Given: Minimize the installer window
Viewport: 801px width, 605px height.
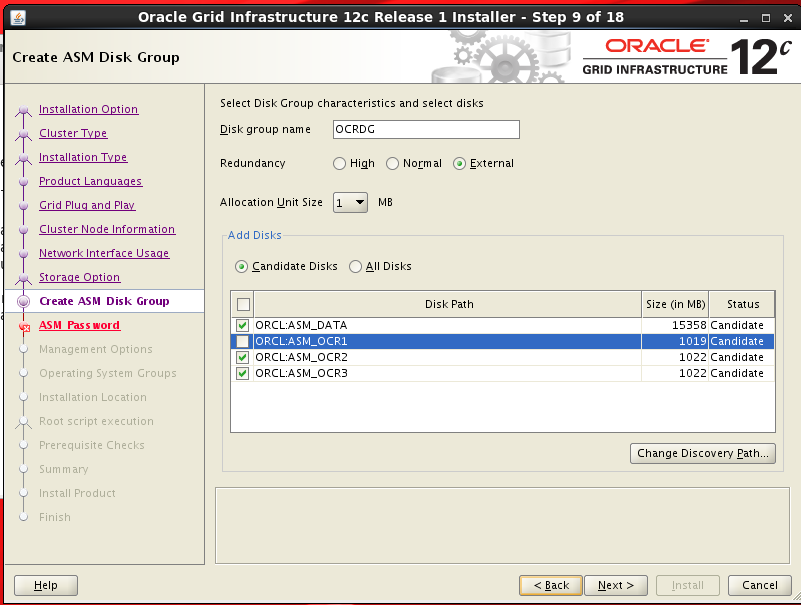Looking at the screenshot, I should click(x=744, y=18).
